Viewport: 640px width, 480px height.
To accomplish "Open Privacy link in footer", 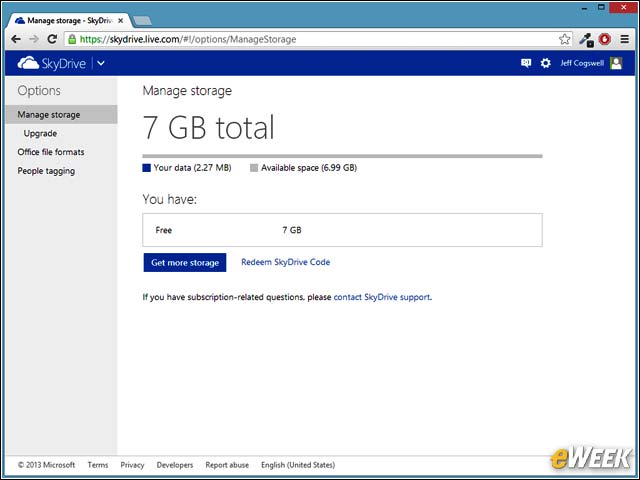I will pos(132,465).
